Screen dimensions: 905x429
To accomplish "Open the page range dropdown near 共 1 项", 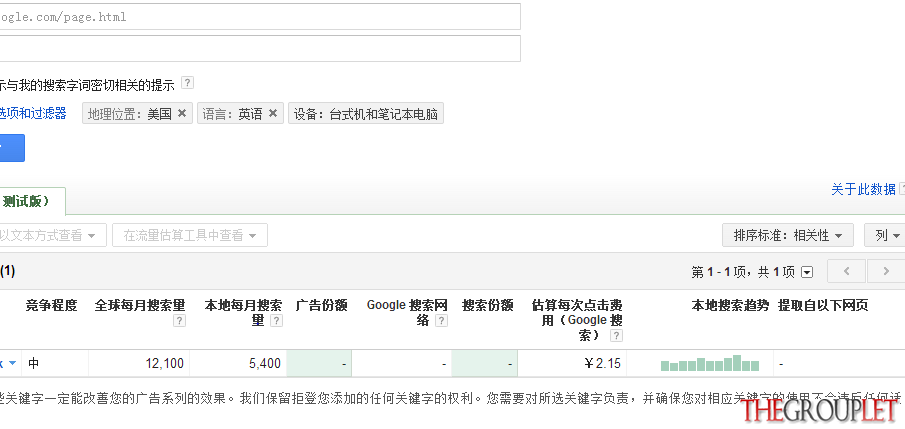I will [x=807, y=272].
